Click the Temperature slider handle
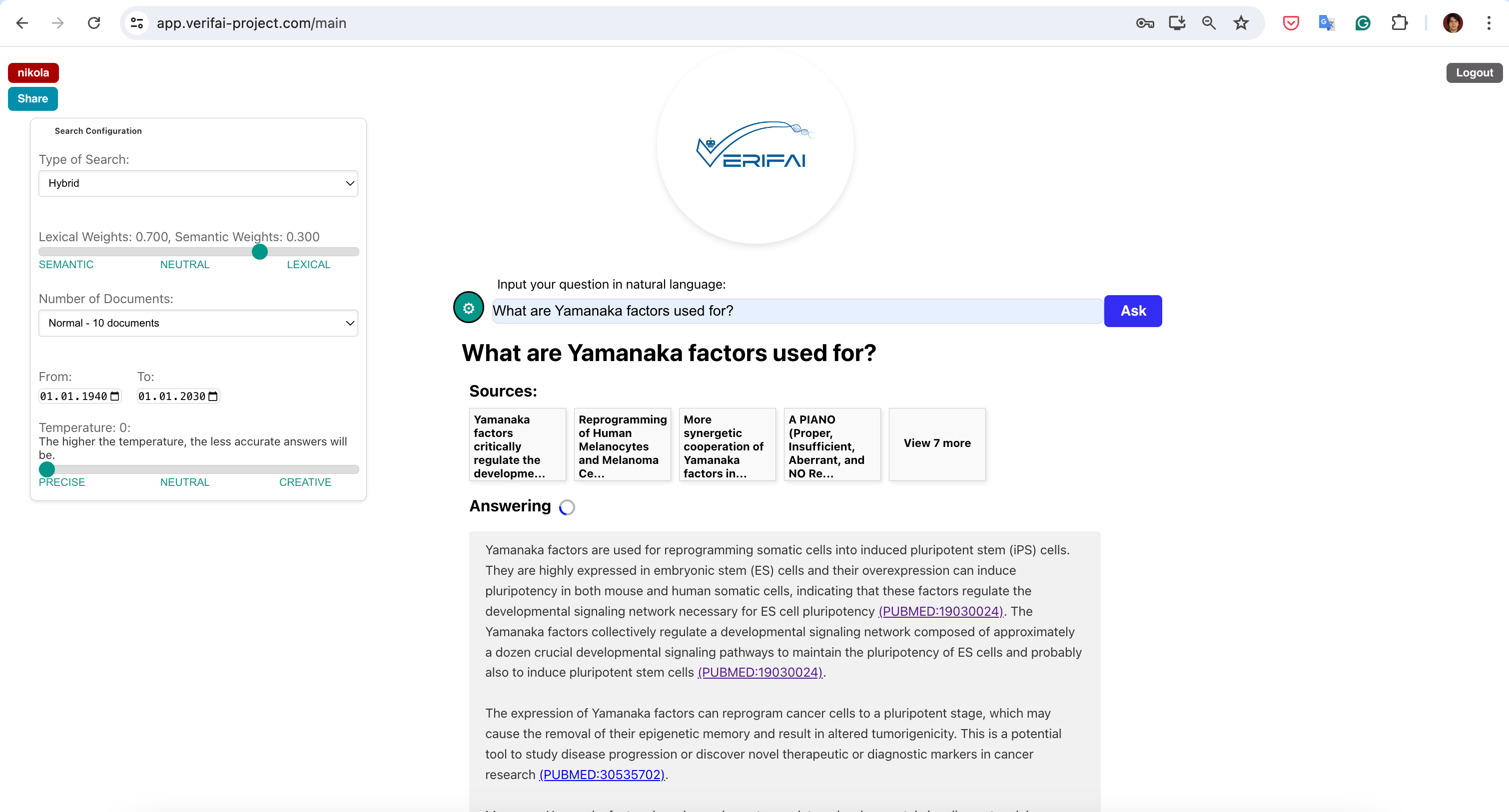The height and width of the screenshot is (812, 1509). (47, 469)
